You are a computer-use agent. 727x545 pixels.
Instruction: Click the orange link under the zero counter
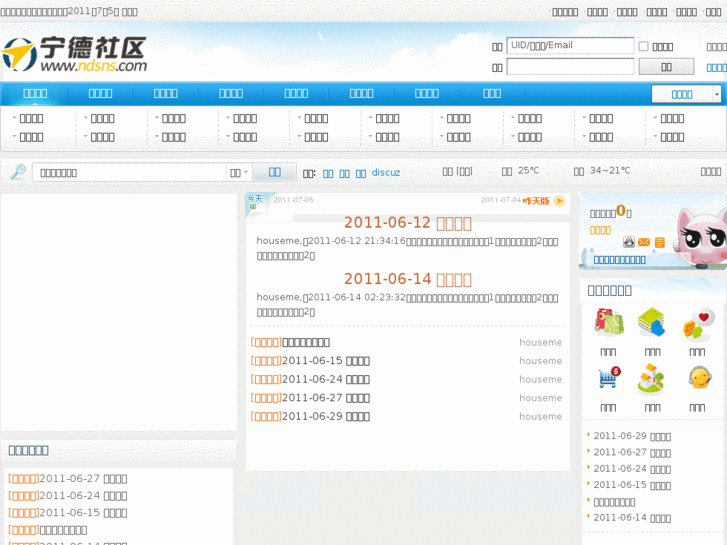coord(600,231)
